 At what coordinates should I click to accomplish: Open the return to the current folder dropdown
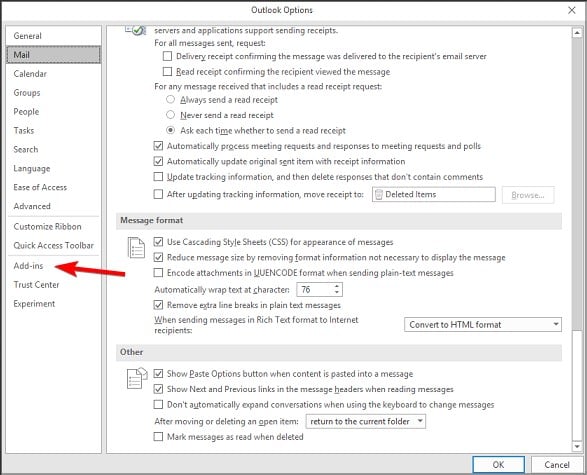(x=365, y=421)
